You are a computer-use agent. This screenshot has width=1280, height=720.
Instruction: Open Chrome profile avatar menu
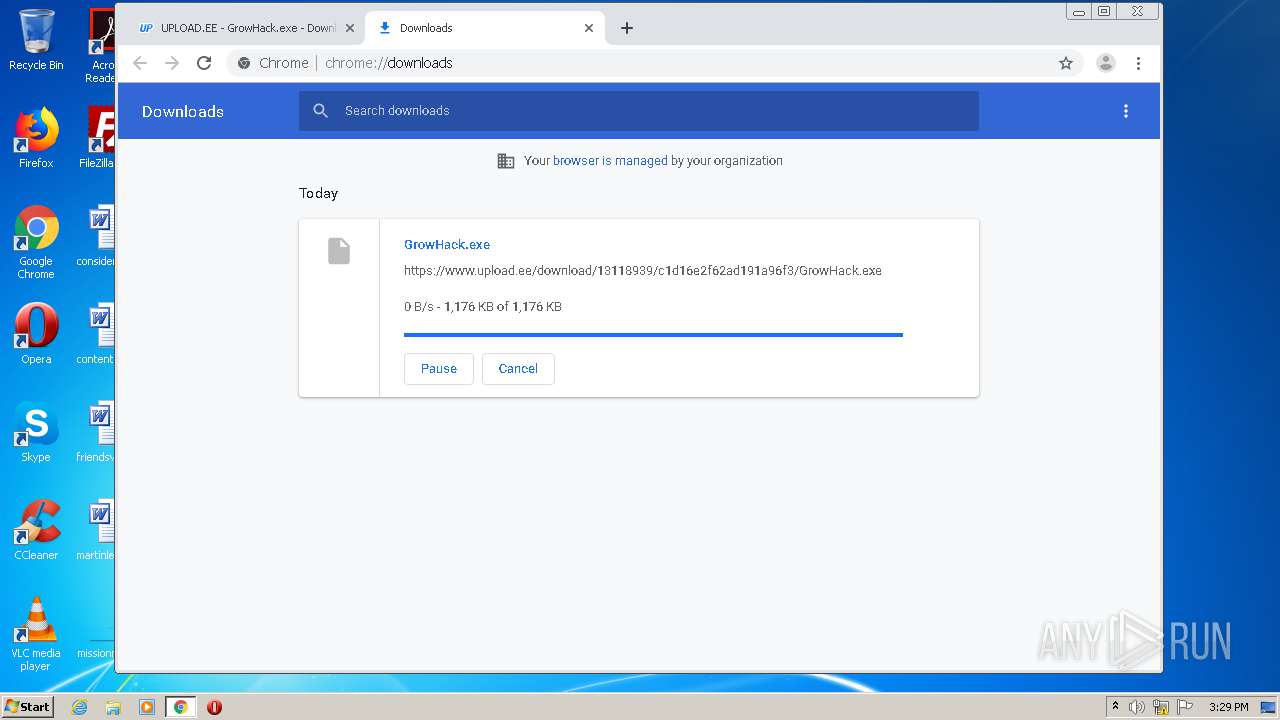pyautogui.click(x=1106, y=63)
